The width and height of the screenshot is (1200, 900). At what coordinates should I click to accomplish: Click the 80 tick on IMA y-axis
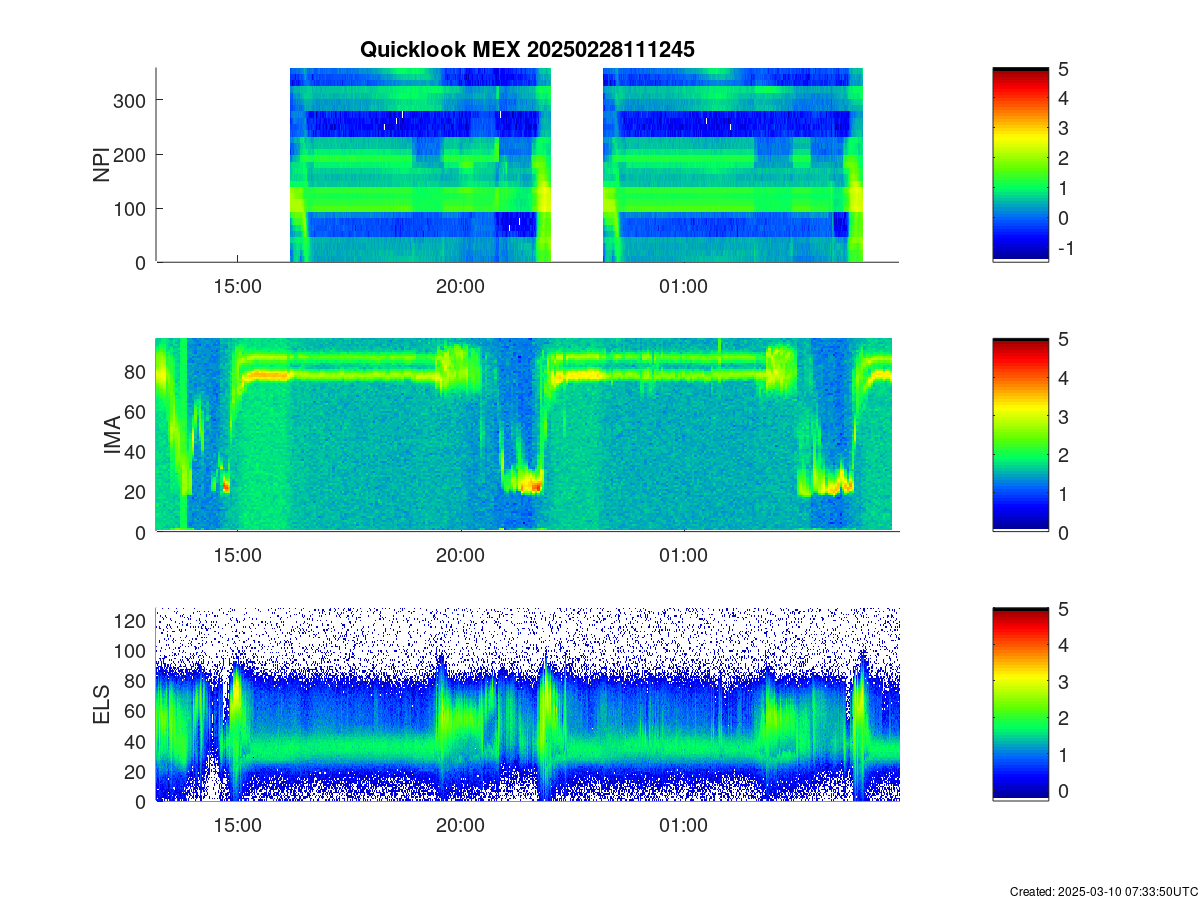pos(134,371)
